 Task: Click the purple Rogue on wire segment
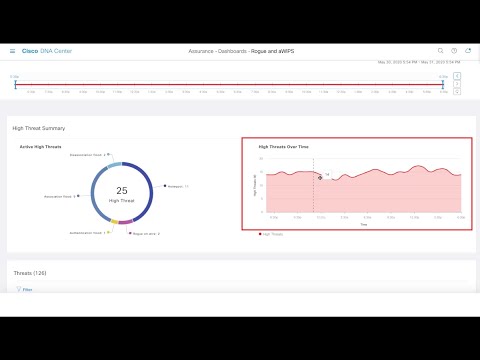click(x=126, y=222)
